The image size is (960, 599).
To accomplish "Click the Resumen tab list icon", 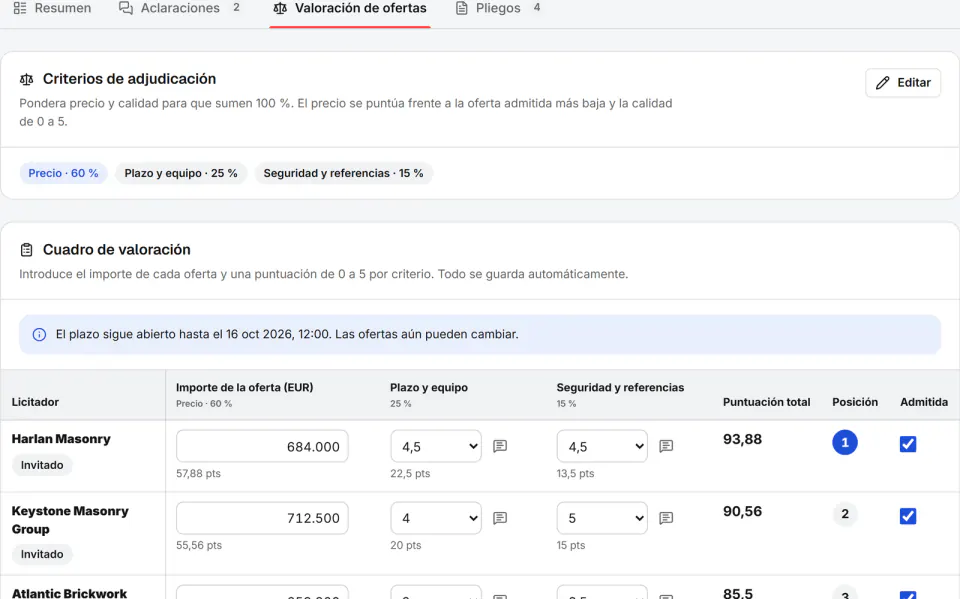I will (20, 8).
